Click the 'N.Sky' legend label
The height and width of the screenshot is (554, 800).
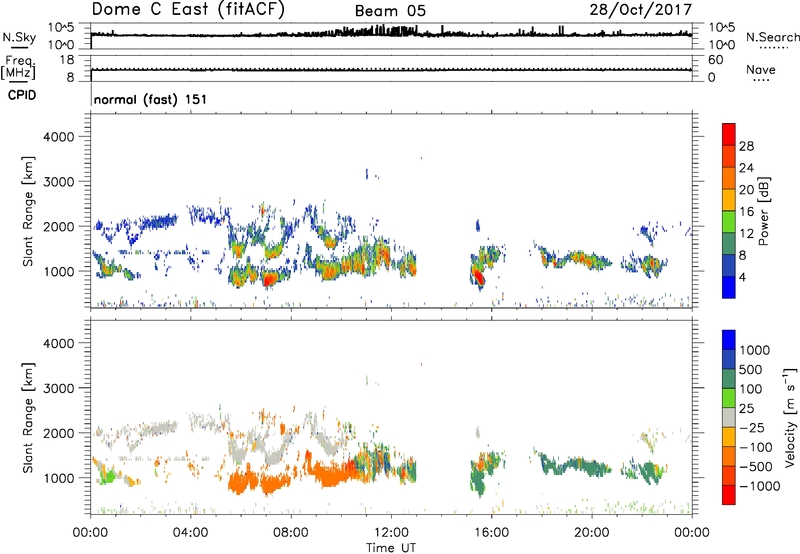[19, 37]
